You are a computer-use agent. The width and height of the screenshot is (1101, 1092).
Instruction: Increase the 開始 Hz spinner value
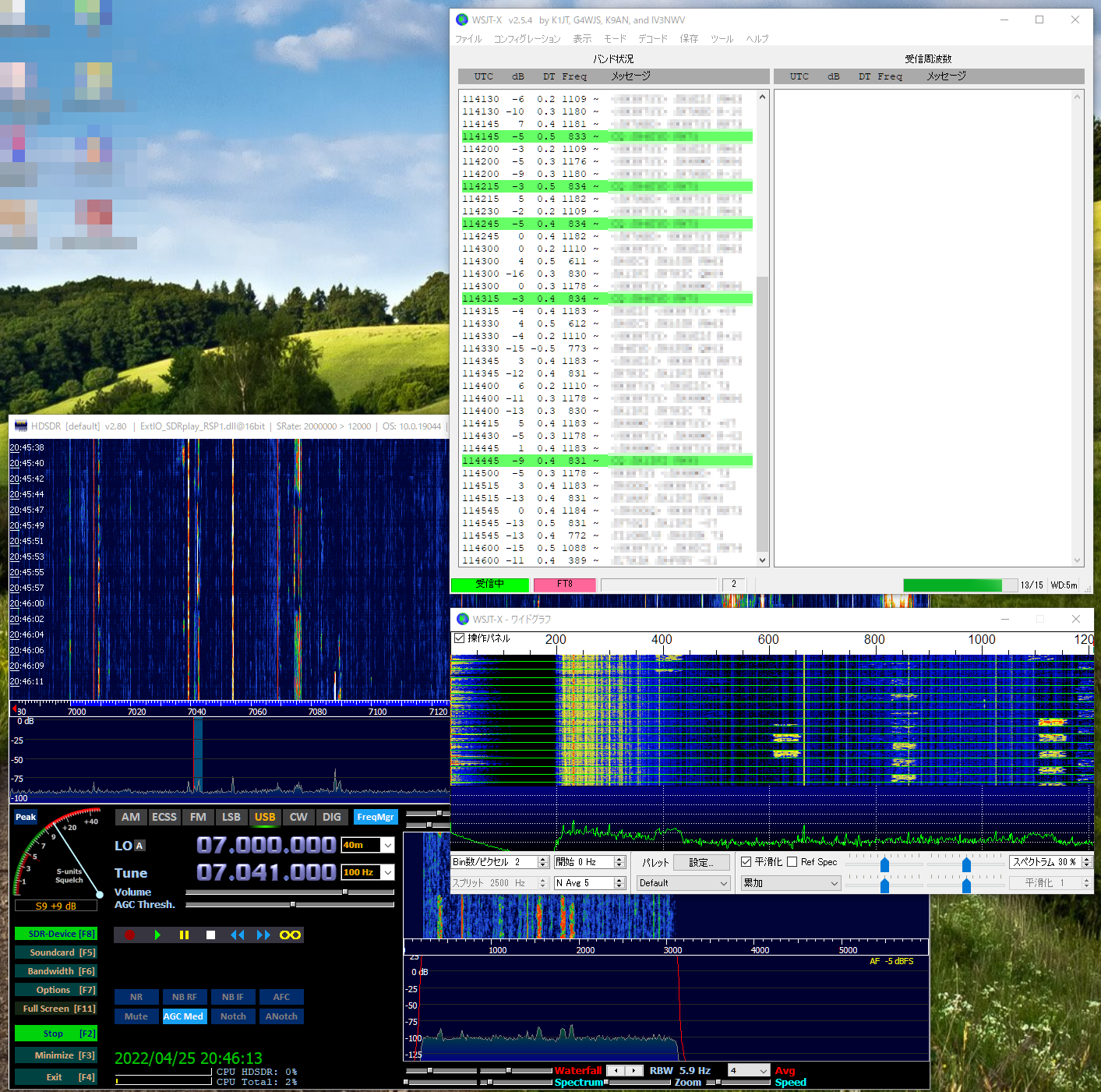click(x=619, y=859)
